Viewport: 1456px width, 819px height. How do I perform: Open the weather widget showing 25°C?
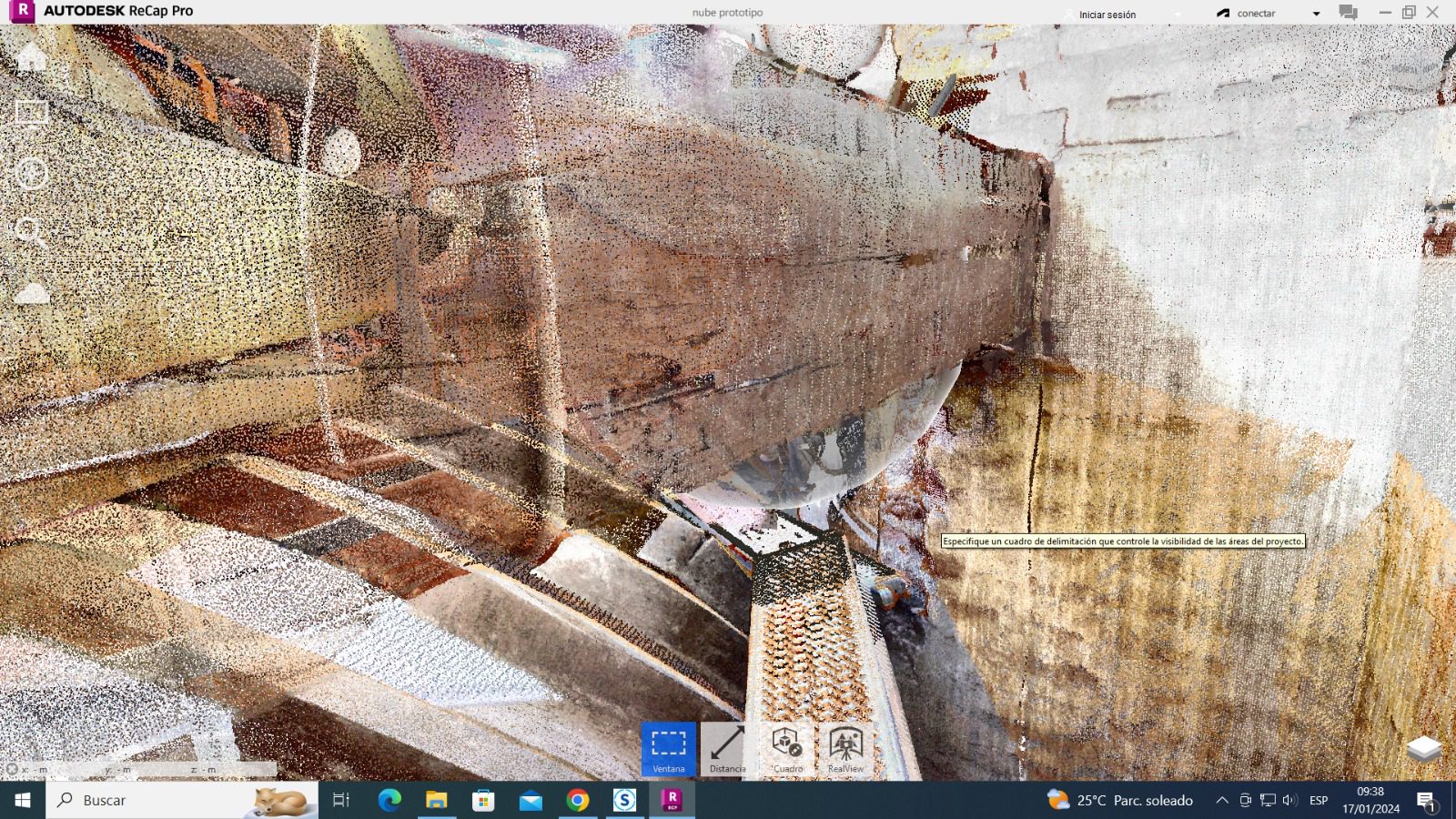click(1120, 801)
